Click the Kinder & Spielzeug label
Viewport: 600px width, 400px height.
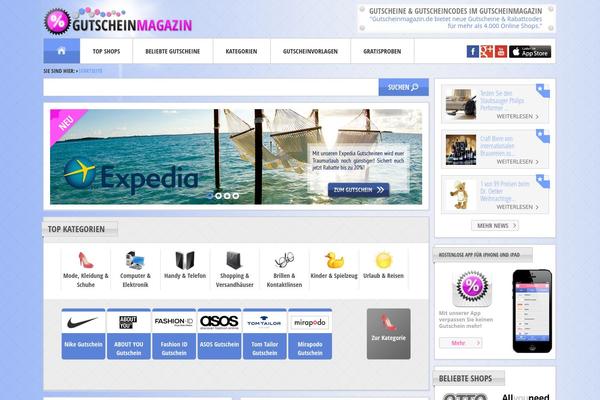point(334,276)
